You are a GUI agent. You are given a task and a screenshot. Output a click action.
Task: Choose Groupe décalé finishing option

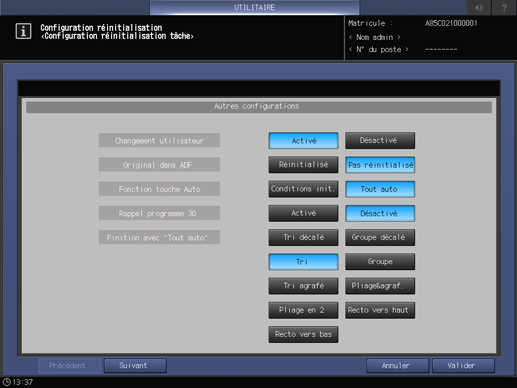click(380, 237)
